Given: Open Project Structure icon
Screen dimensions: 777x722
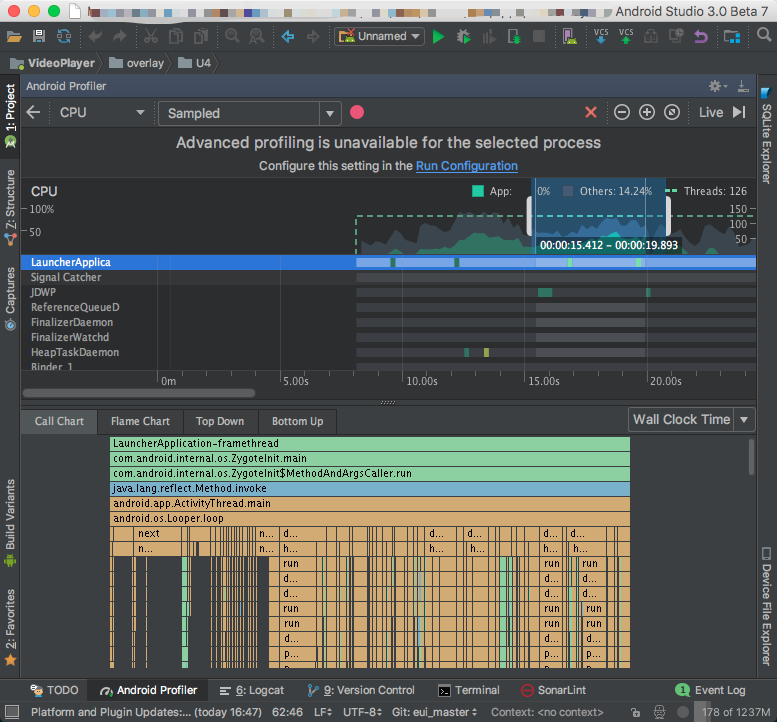Looking at the screenshot, I should point(731,36).
